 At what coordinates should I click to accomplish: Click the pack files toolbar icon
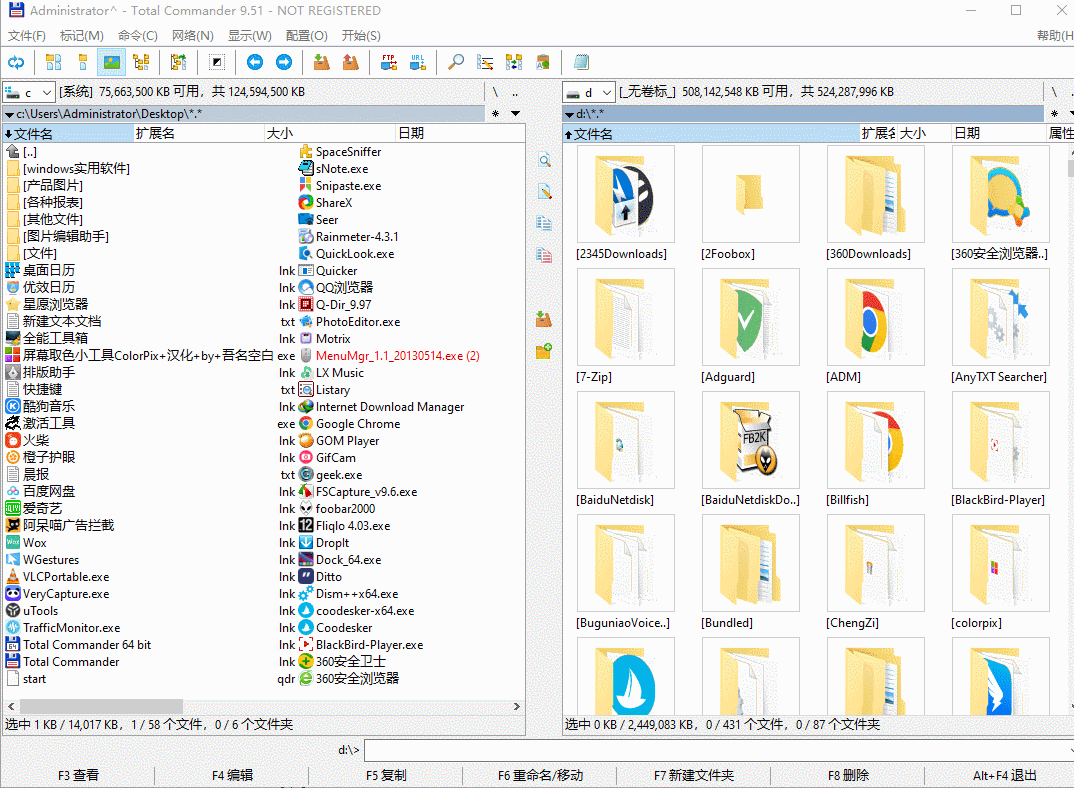coord(323,62)
